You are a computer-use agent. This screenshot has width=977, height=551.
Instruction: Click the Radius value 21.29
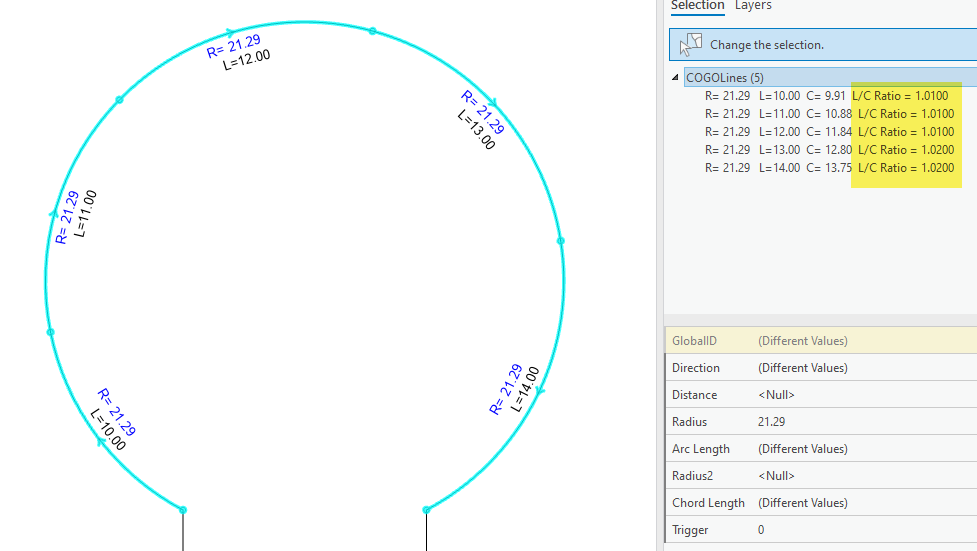pyautogui.click(x=771, y=422)
